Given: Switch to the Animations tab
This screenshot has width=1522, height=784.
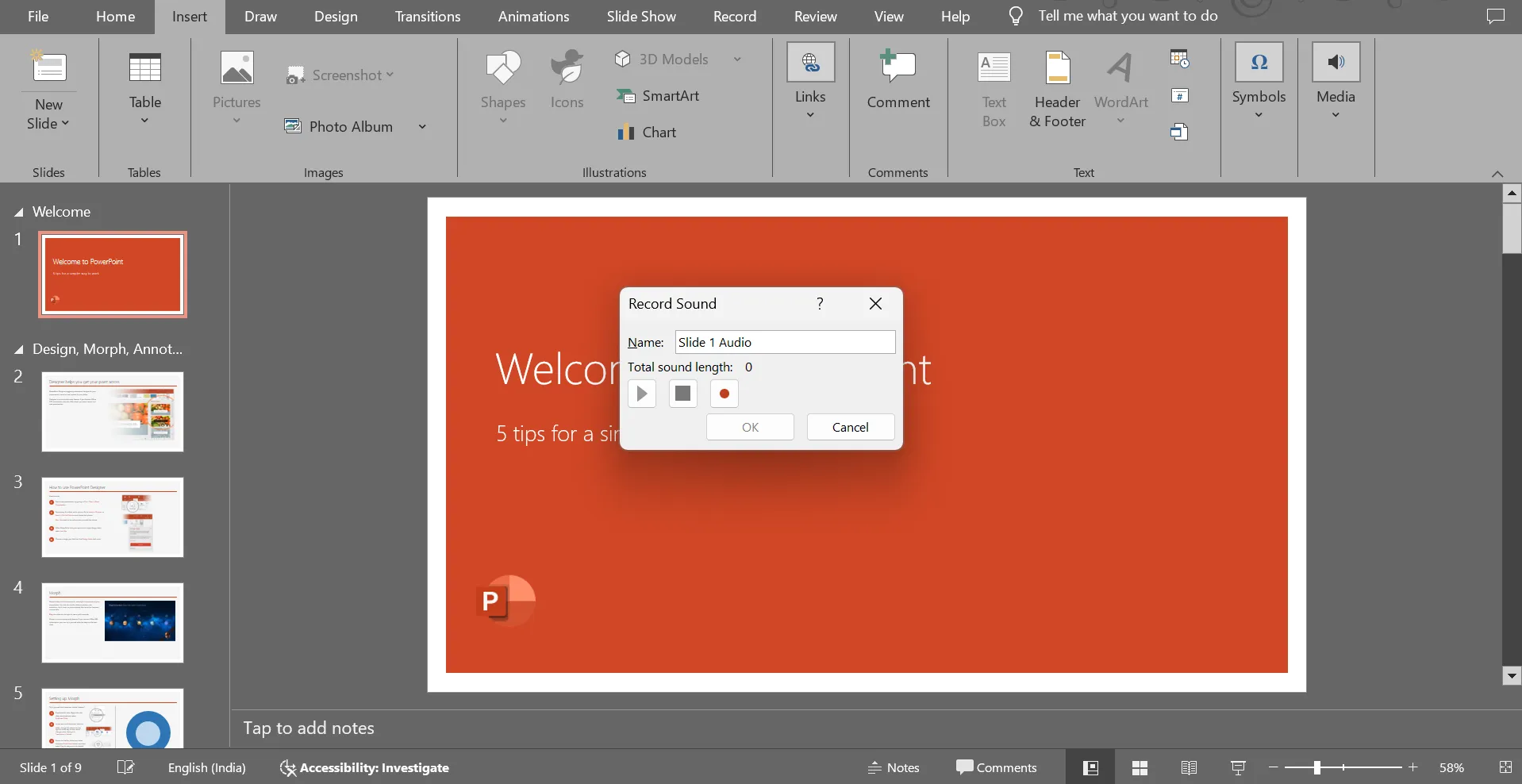Looking at the screenshot, I should pos(534,16).
